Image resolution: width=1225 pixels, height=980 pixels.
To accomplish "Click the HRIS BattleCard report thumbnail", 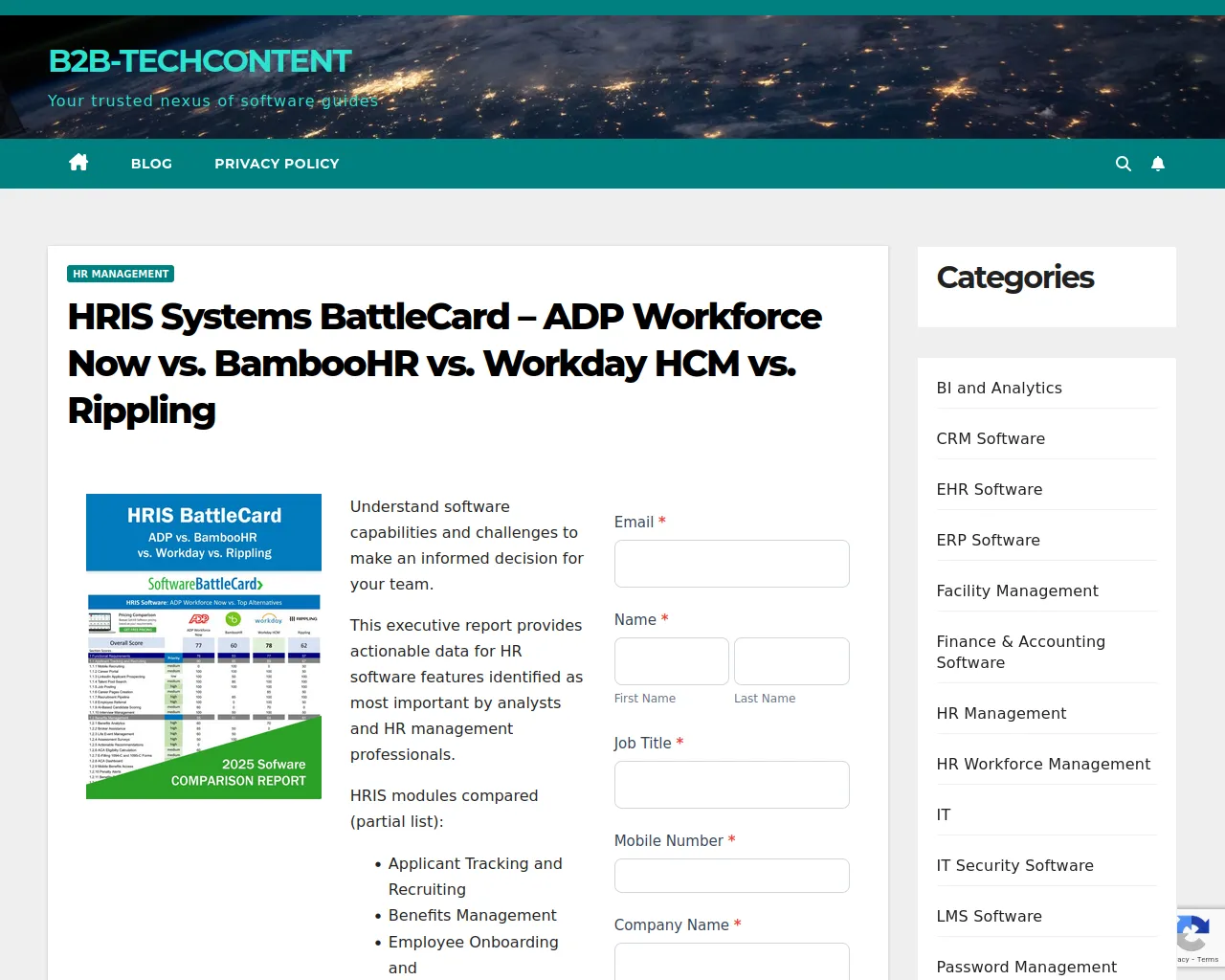I will (x=204, y=646).
